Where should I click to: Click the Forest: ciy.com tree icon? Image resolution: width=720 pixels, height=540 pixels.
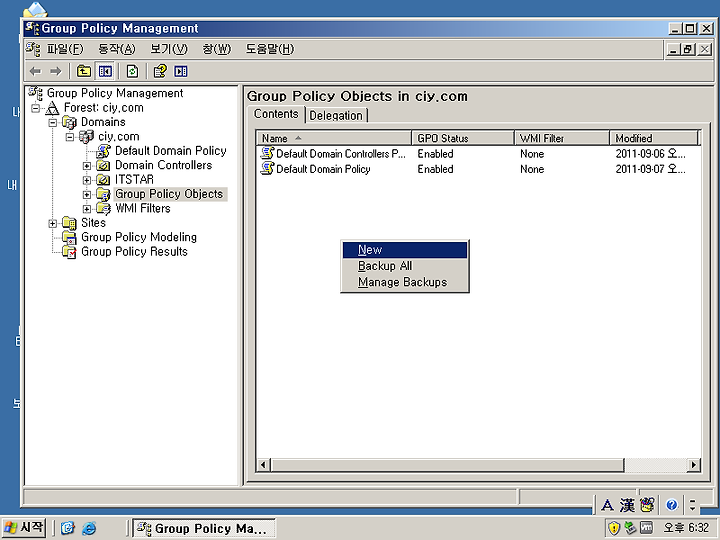click(x=52, y=108)
